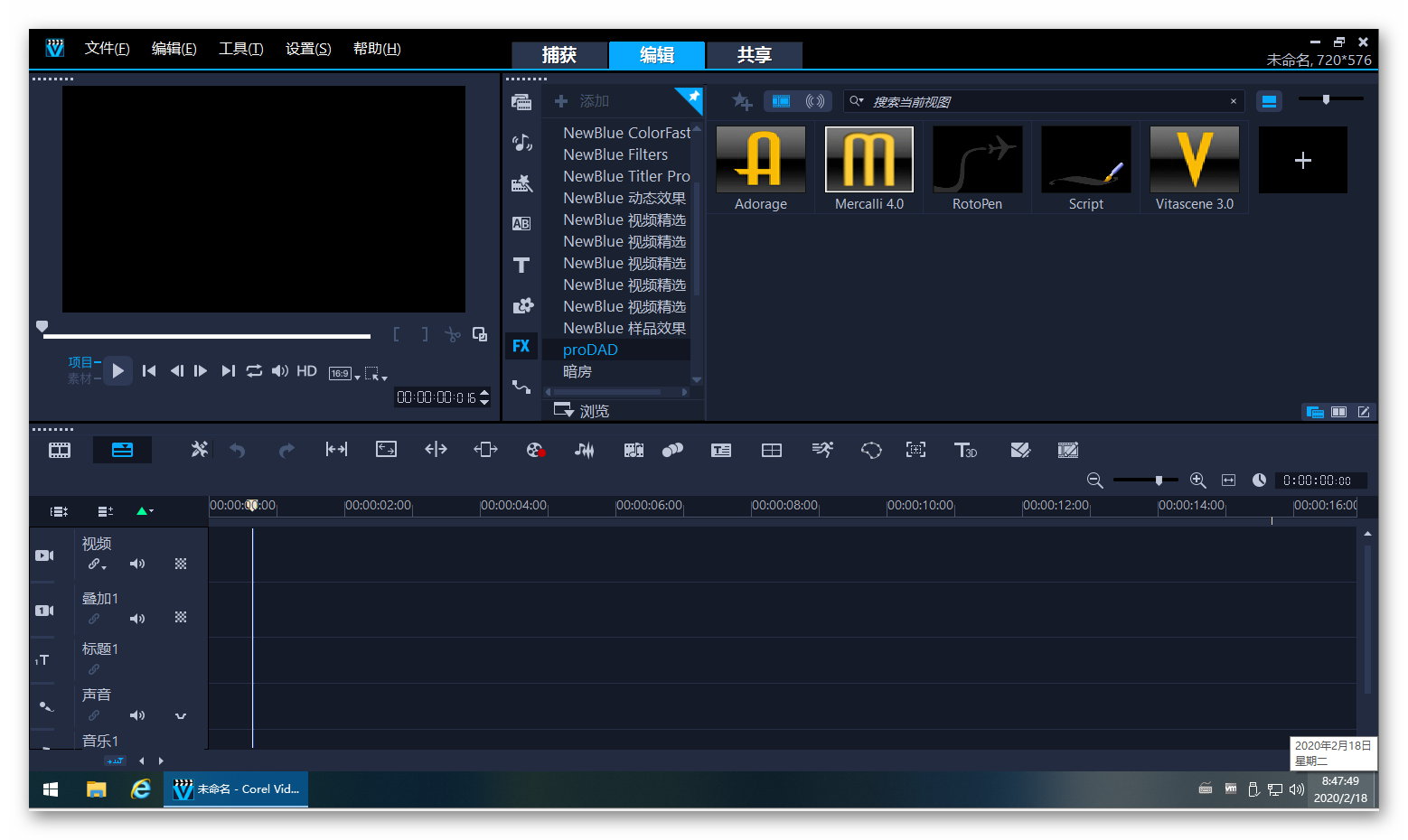This screenshot has height=840, width=1408.
Task: Open the 文件(F) menu
Action: point(107,49)
